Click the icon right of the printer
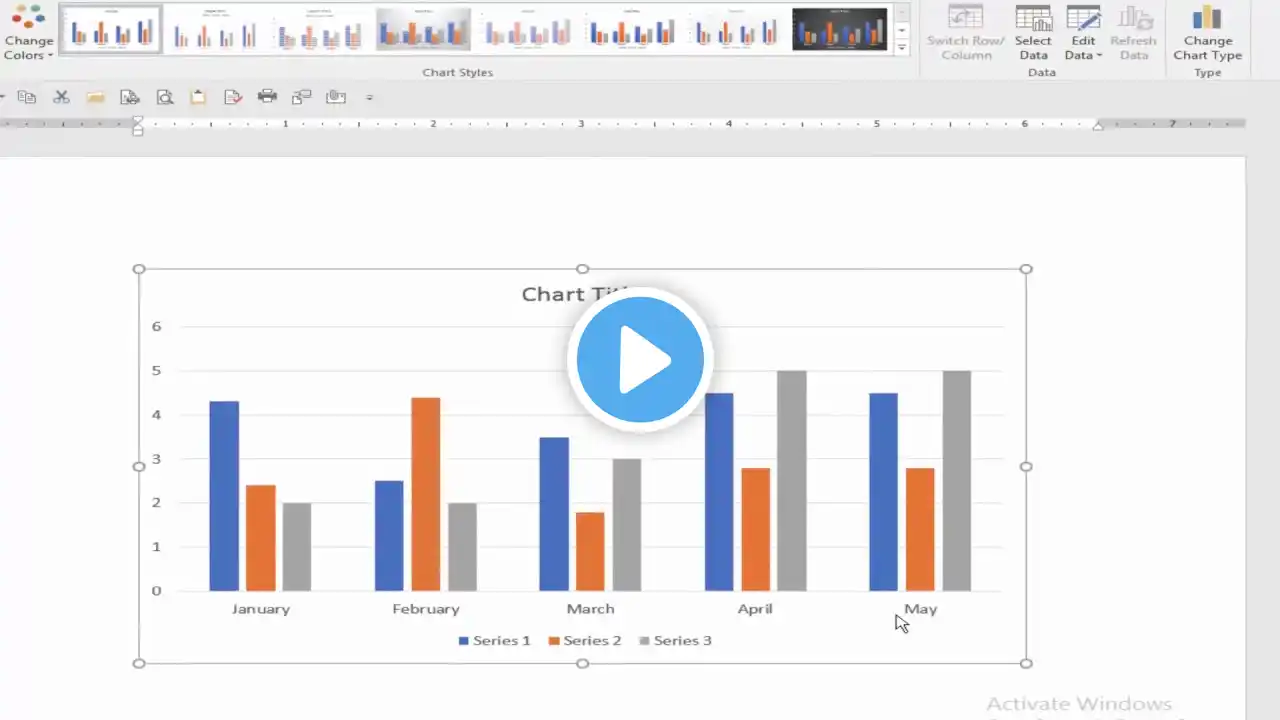The width and height of the screenshot is (1280, 720). [x=301, y=97]
